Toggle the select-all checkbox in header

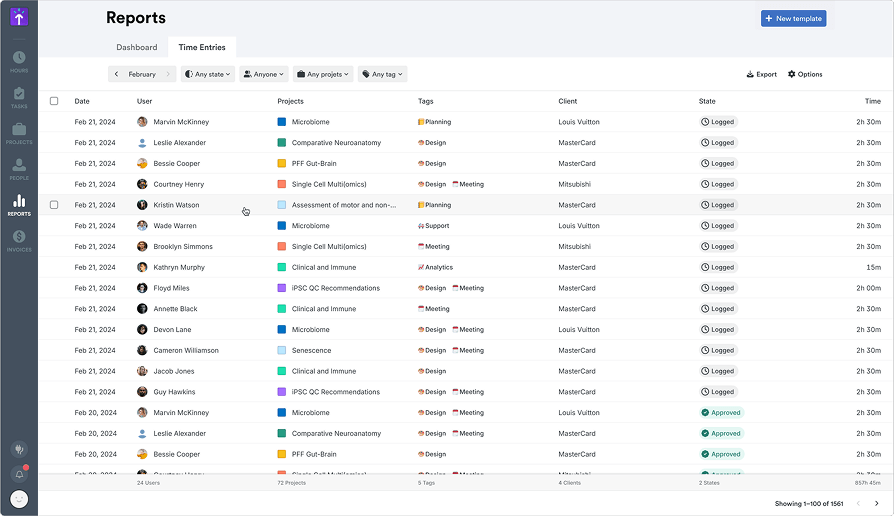coord(54,101)
